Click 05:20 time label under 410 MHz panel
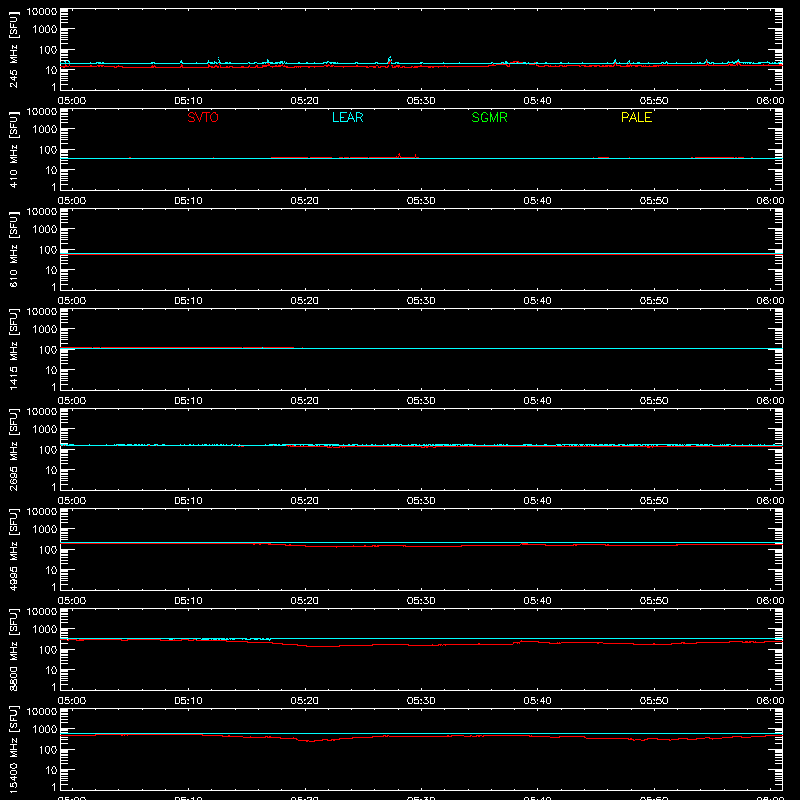The image size is (800, 800). click(305, 201)
